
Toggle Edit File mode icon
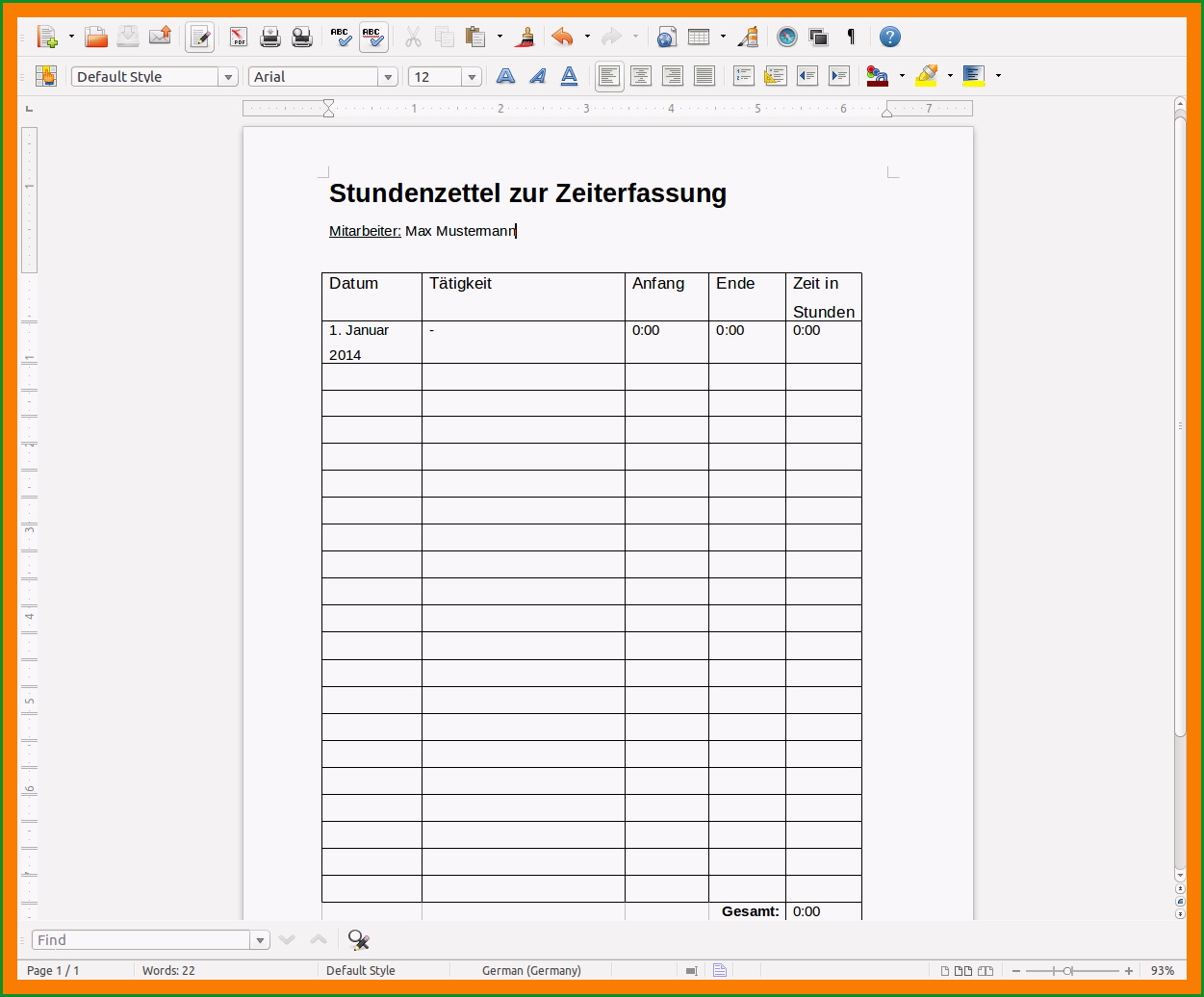point(200,38)
